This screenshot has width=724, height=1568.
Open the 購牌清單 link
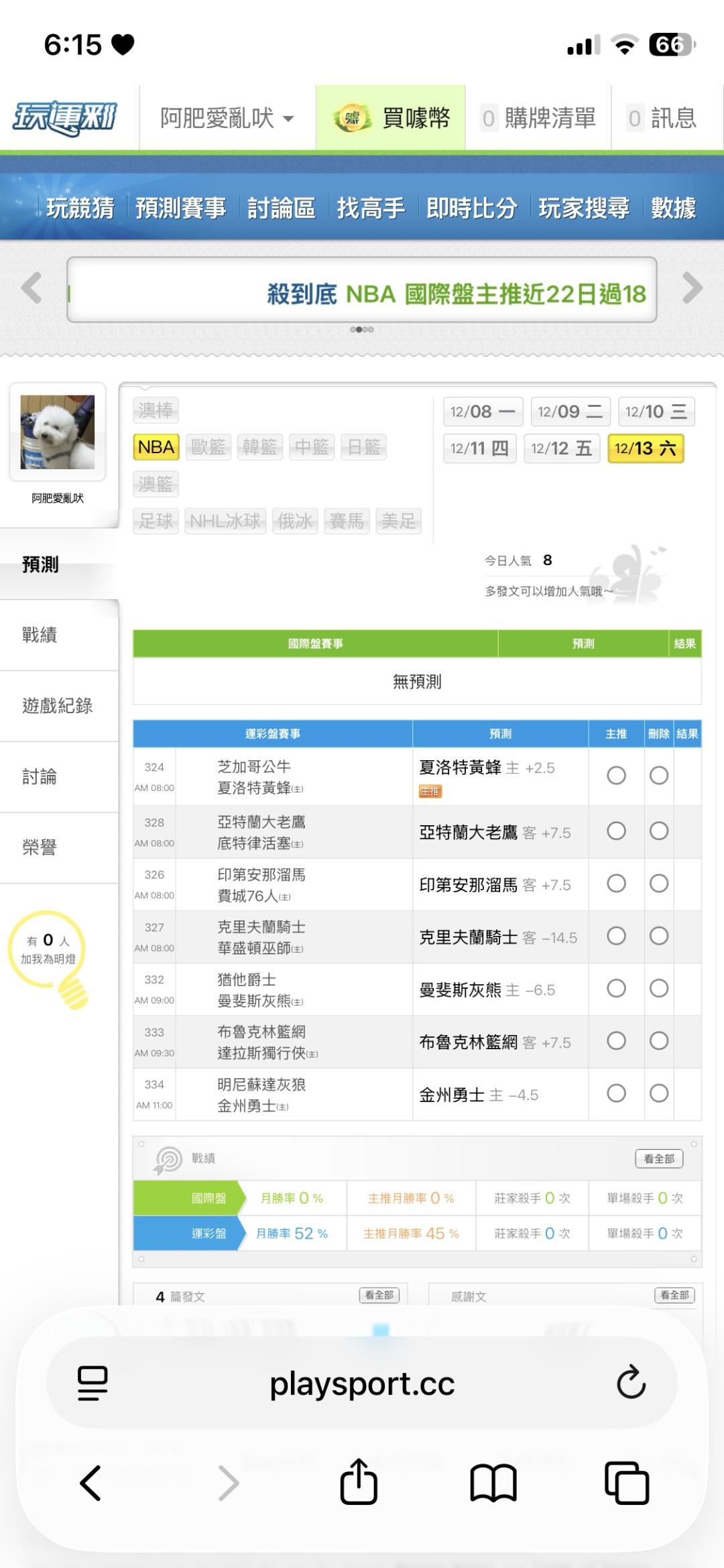click(x=539, y=119)
